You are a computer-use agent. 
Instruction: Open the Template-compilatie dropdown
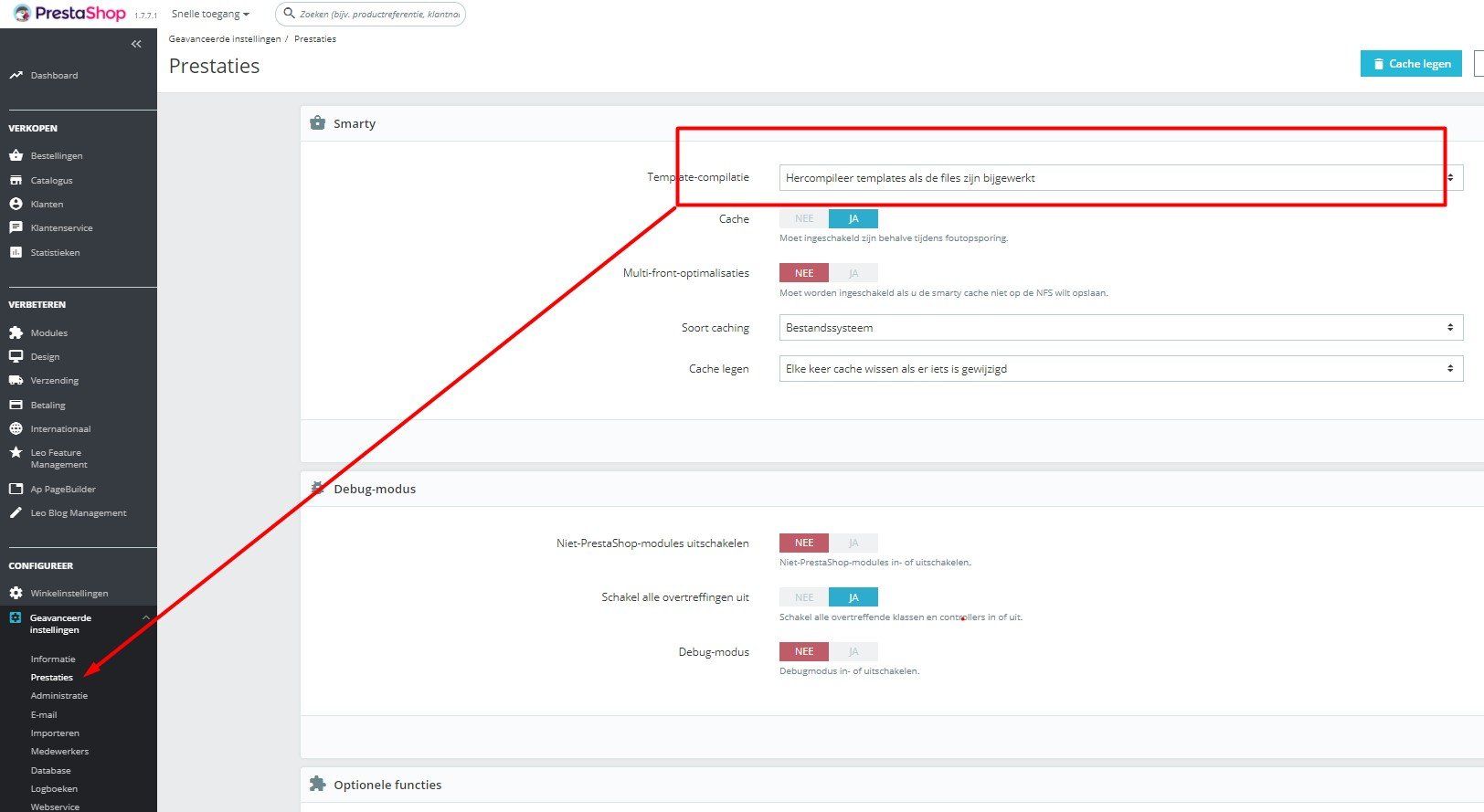click(x=1121, y=178)
